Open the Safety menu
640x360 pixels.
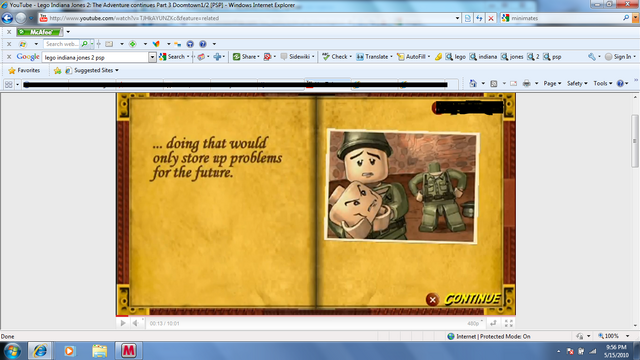(x=577, y=83)
